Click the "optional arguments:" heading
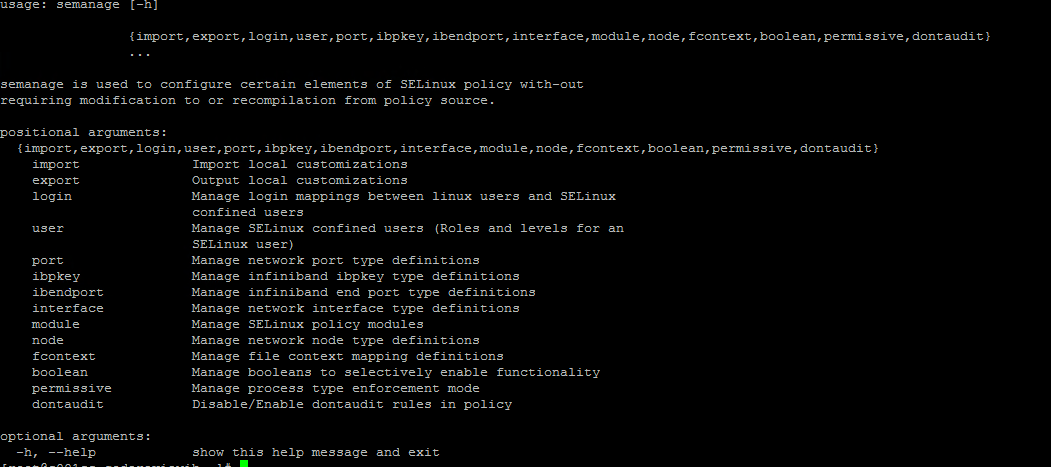 (x=75, y=436)
